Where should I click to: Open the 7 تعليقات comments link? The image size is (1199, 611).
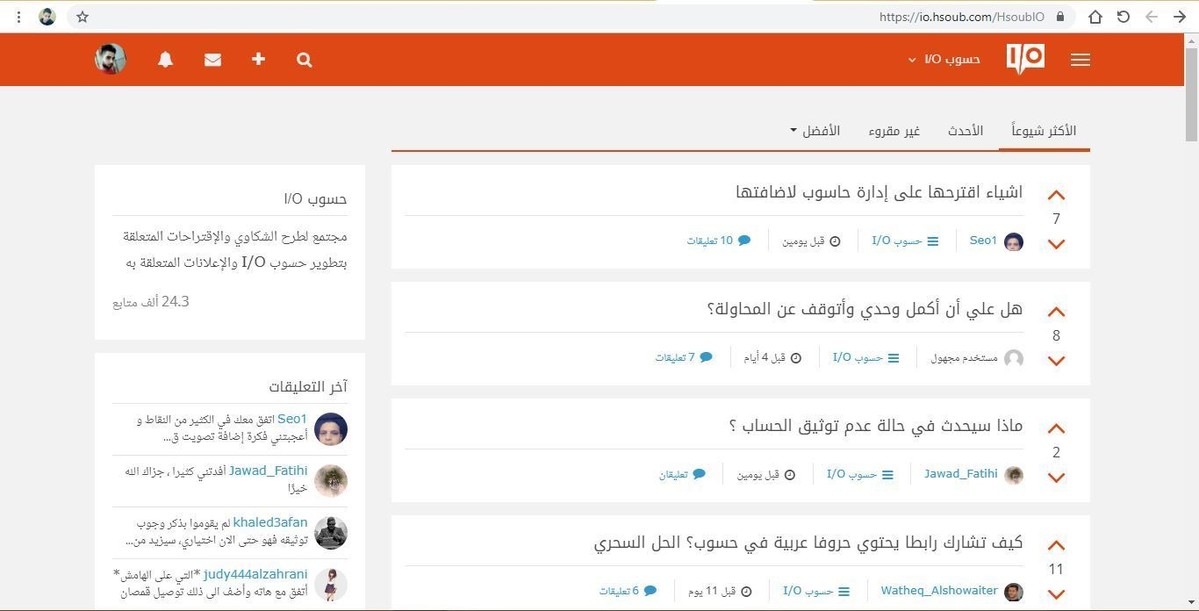[x=684, y=357]
